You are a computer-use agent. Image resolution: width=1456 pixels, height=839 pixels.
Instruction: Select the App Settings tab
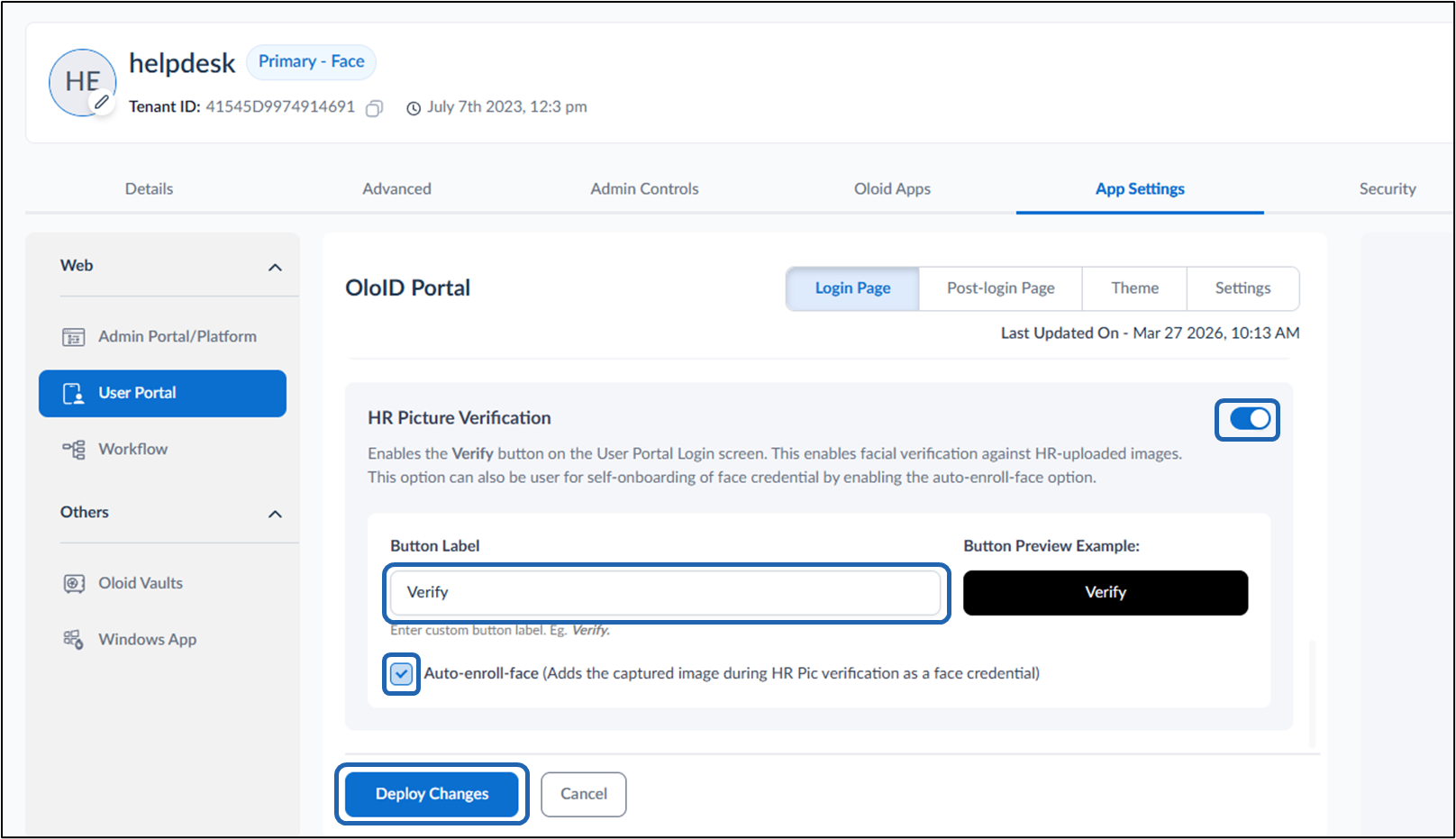click(x=1140, y=189)
